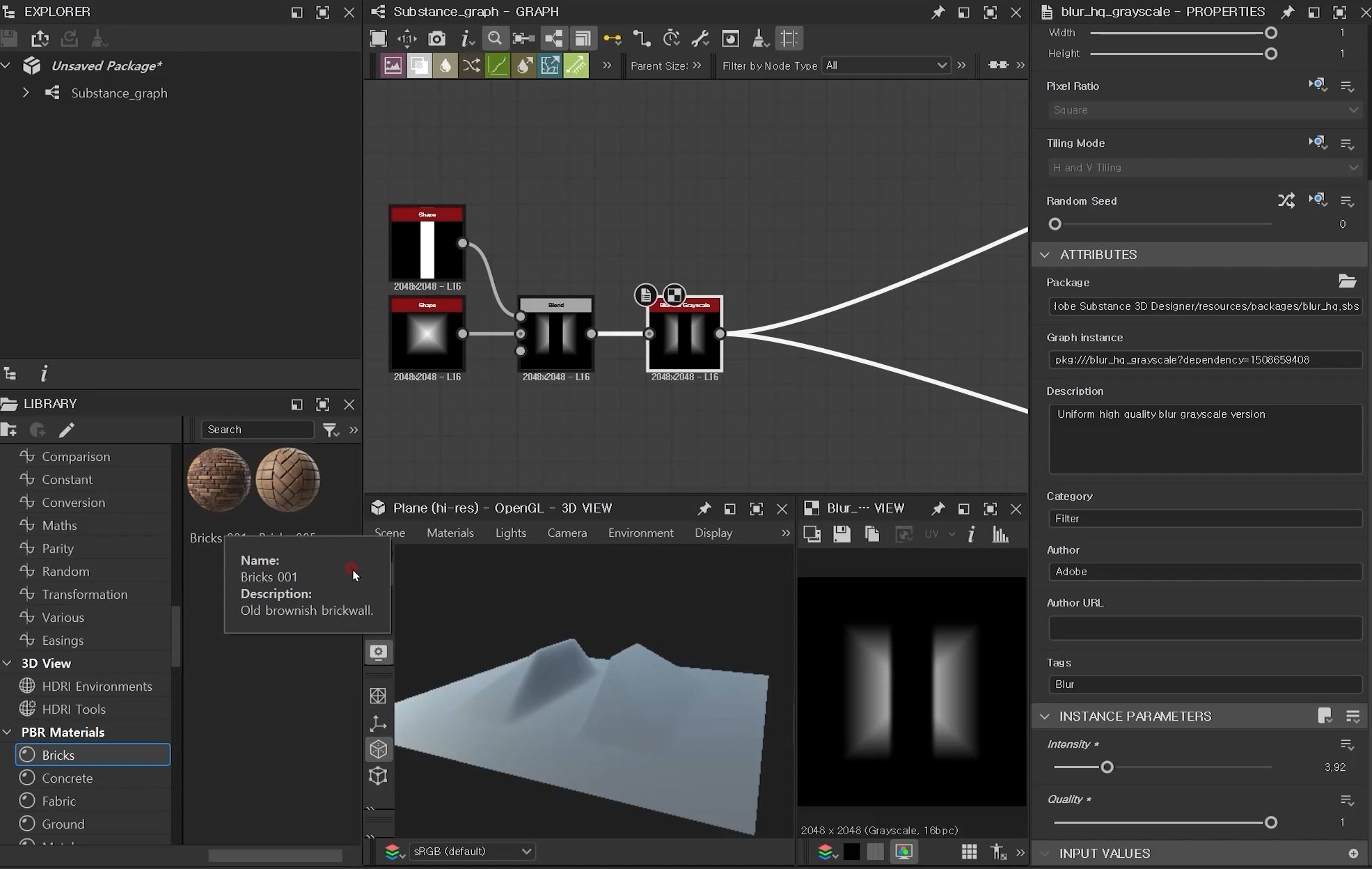Click the histogram icon in 2D view
The width and height of the screenshot is (1372, 869).
[x=1000, y=535]
